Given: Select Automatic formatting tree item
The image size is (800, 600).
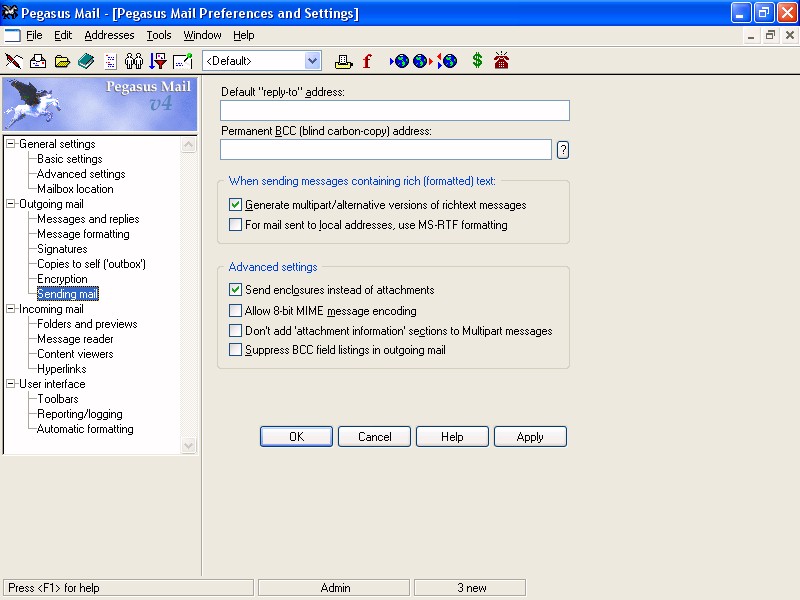Looking at the screenshot, I should (85, 429).
